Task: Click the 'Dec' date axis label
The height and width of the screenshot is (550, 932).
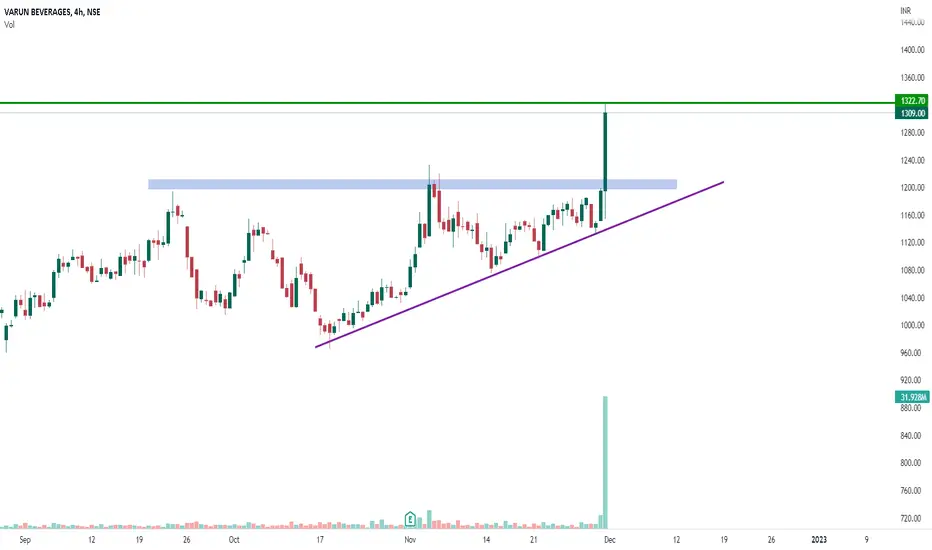Action: (610, 539)
